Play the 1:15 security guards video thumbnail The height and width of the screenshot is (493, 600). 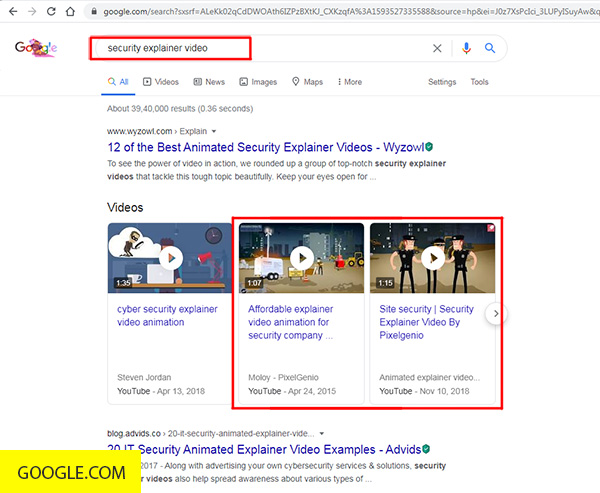click(x=432, y=258)
